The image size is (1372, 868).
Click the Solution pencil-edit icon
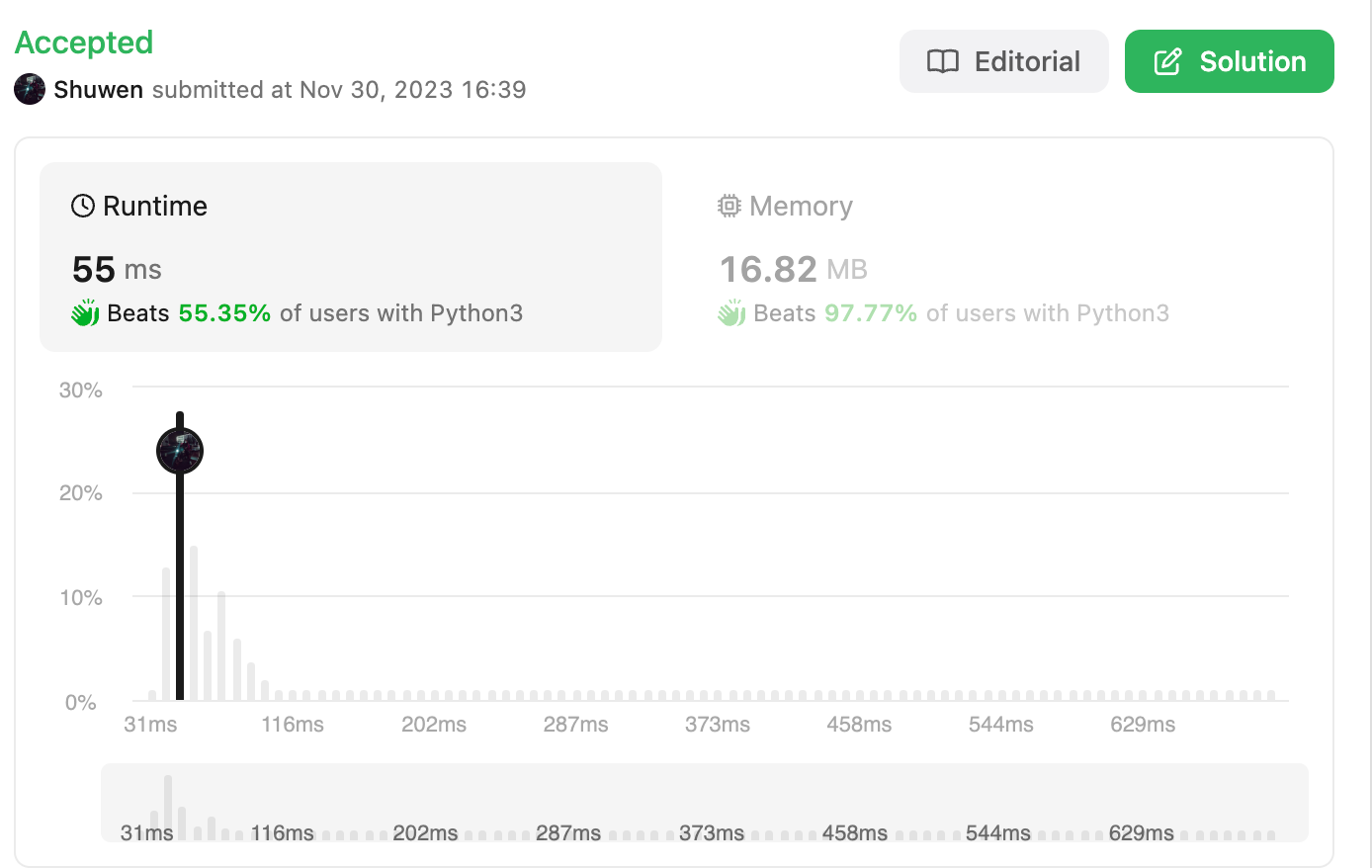(1167, 61)
